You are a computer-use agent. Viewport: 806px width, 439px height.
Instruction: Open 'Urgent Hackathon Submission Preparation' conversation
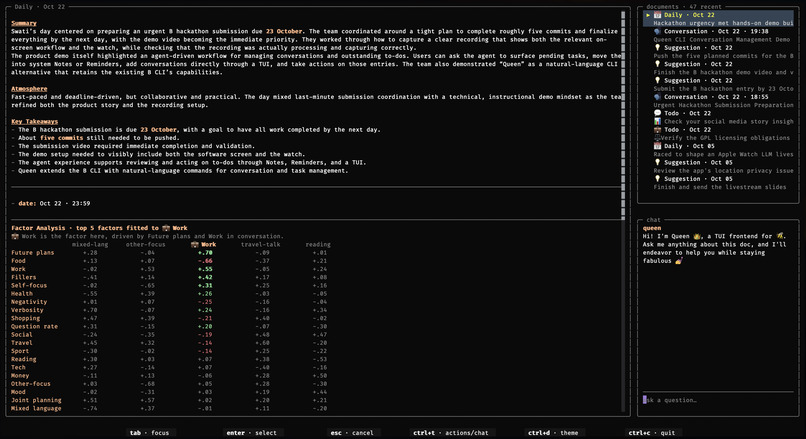point(723,105)
